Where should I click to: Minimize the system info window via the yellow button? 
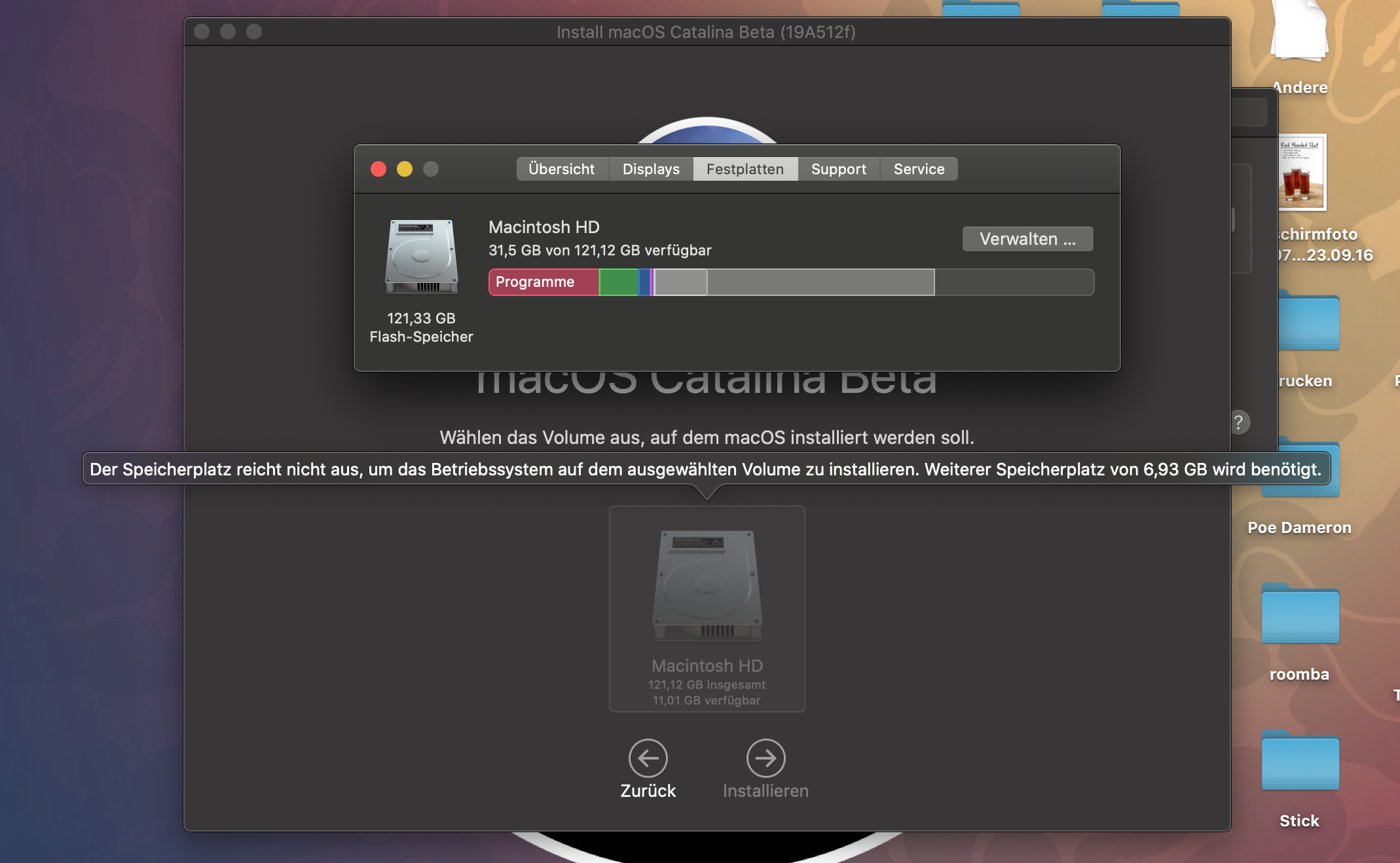405,169
